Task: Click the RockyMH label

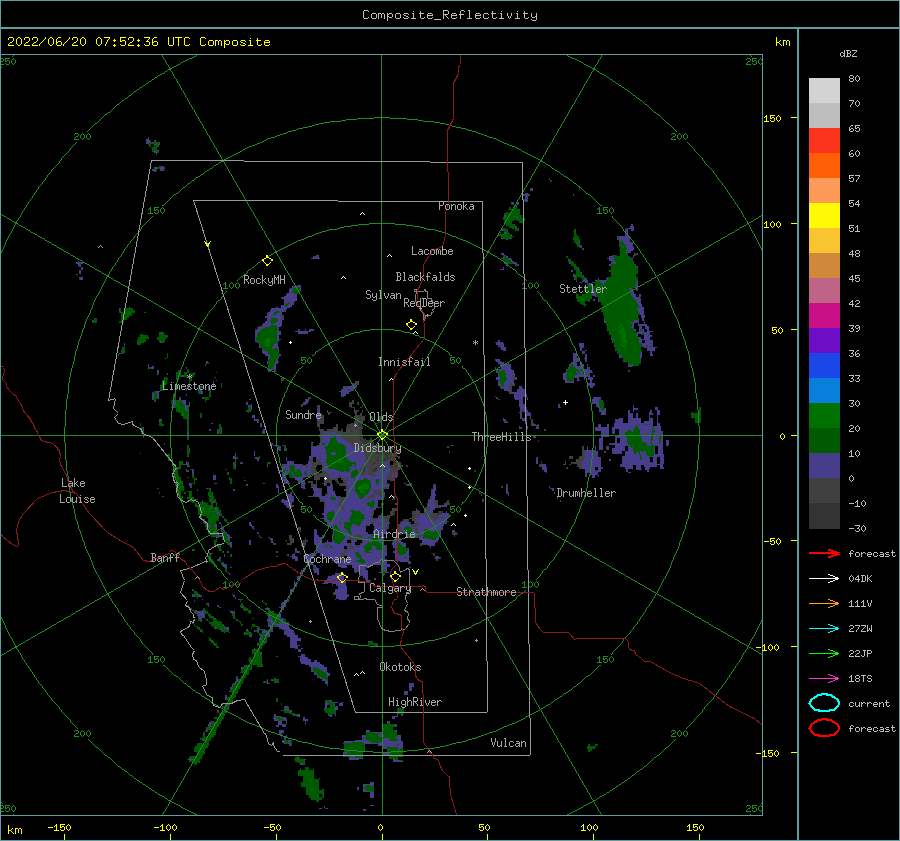Action: (264, 280)
